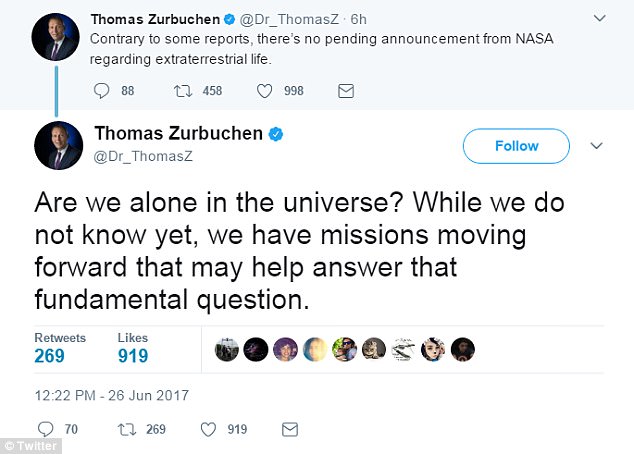634x454 pixels.
Task: Open the 12:22 PM - 26 Jun 2017 timestamp
Action: [x=112, y=395]
